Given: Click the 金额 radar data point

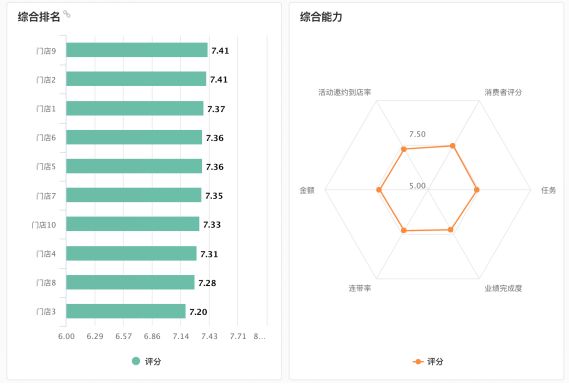Looking at the screenshot, I should 379,190.
